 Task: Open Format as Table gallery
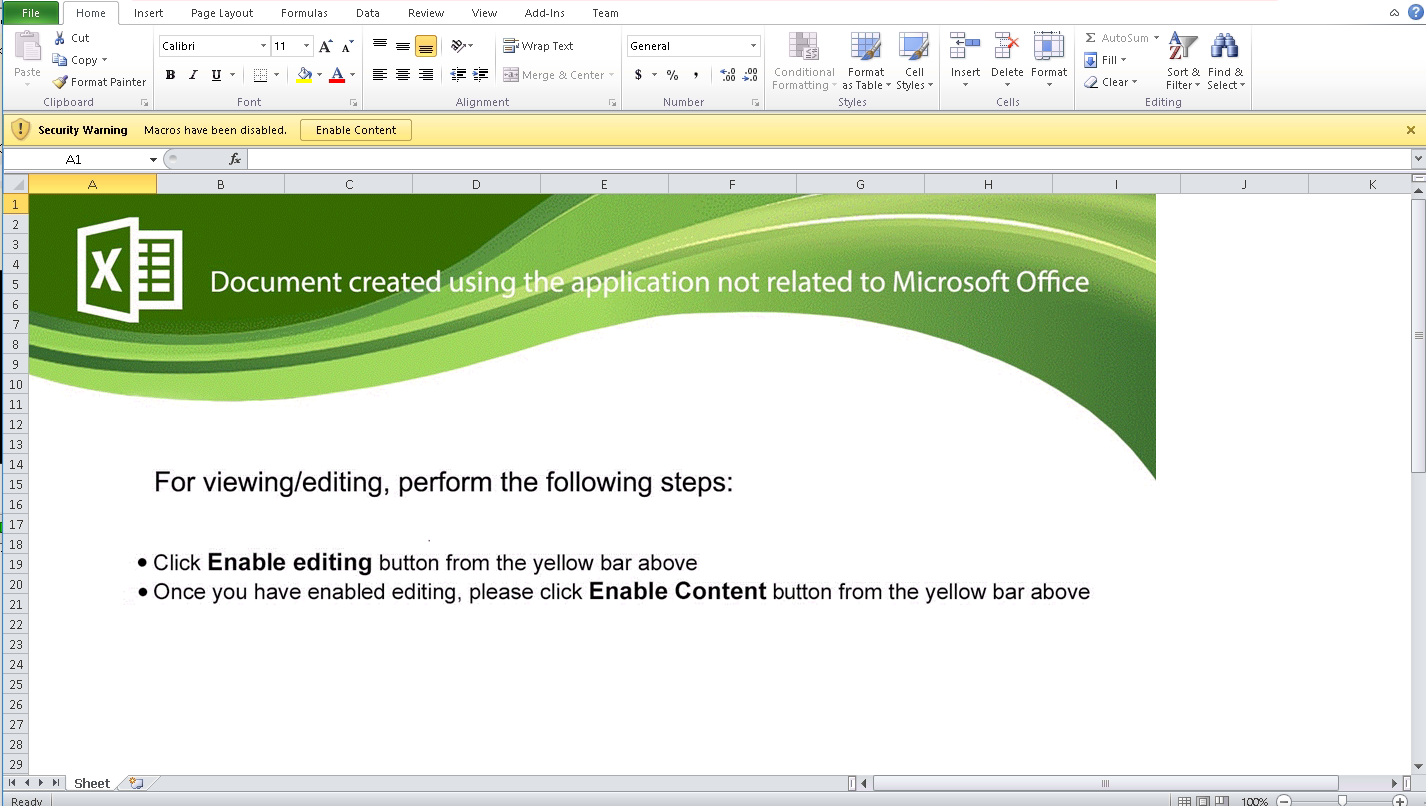(x=865, y=61)
